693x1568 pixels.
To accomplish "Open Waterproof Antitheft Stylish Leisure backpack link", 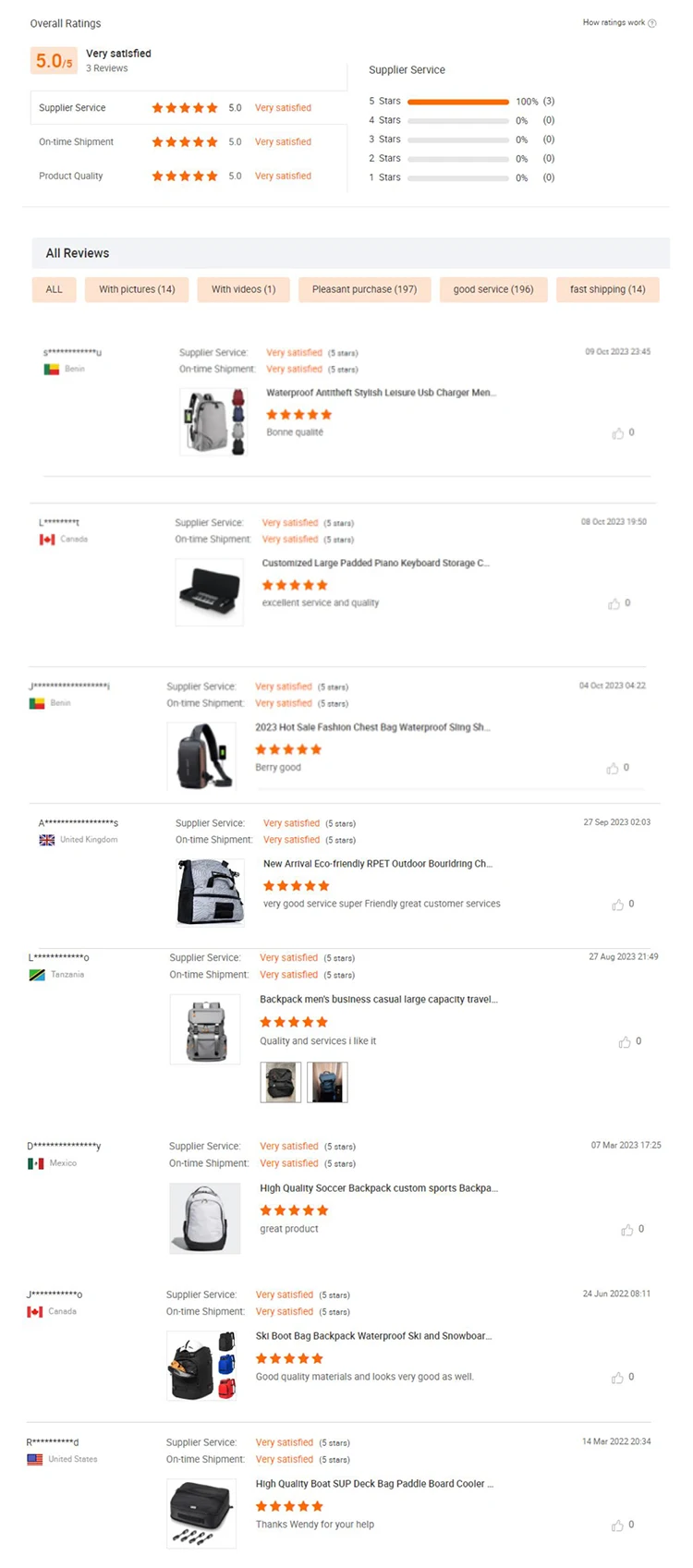I will pyautogui.click(x=381, y=393).
